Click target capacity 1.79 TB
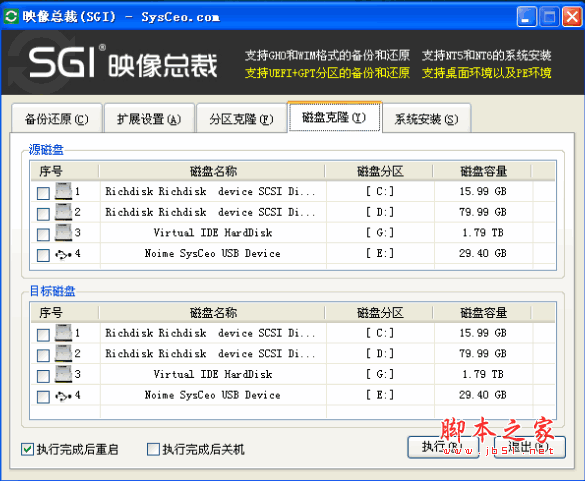The image size is (585, 481). coord(483,374)
